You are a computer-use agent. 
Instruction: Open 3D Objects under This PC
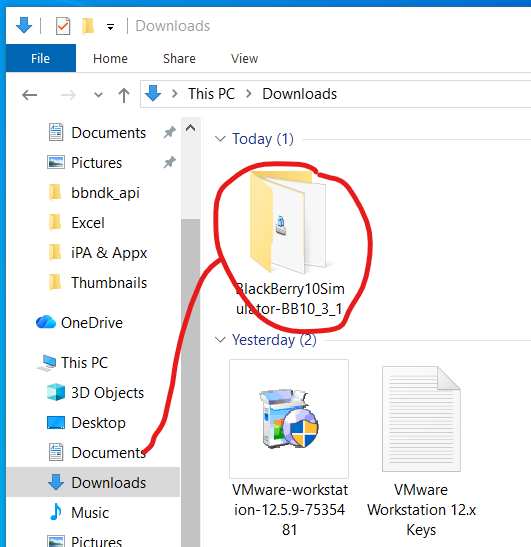(x=107, y=393)
